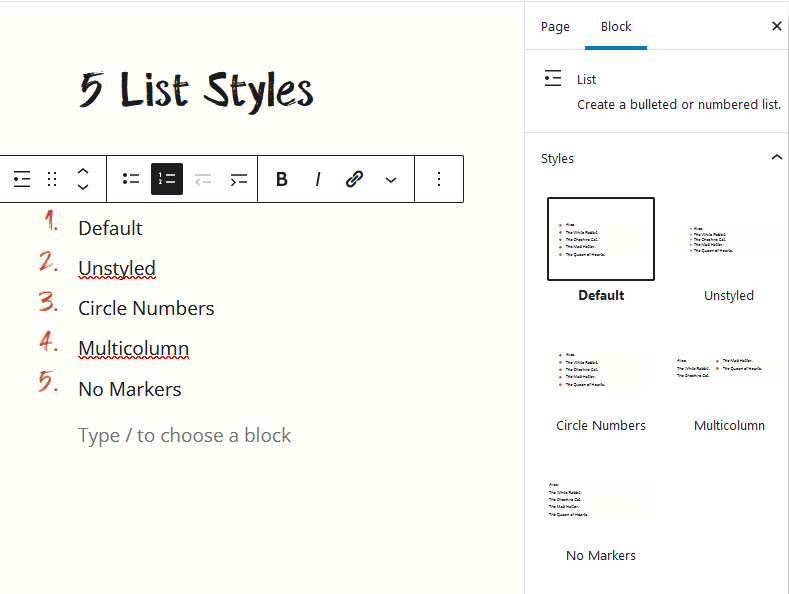Toggle bold formatting

(x=282, y=179)
